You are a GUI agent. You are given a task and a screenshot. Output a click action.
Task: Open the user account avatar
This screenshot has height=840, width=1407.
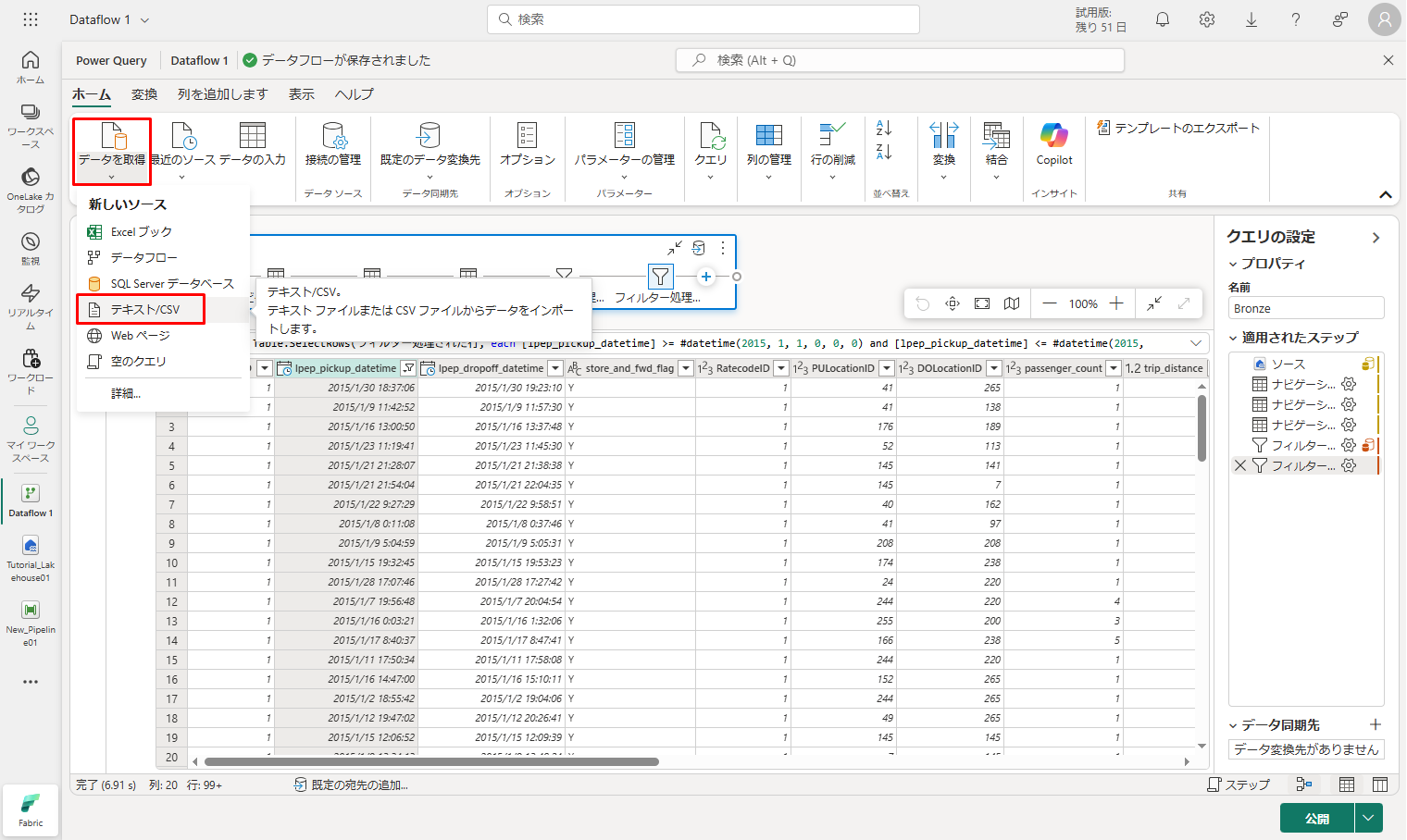tap(1385, 19)
